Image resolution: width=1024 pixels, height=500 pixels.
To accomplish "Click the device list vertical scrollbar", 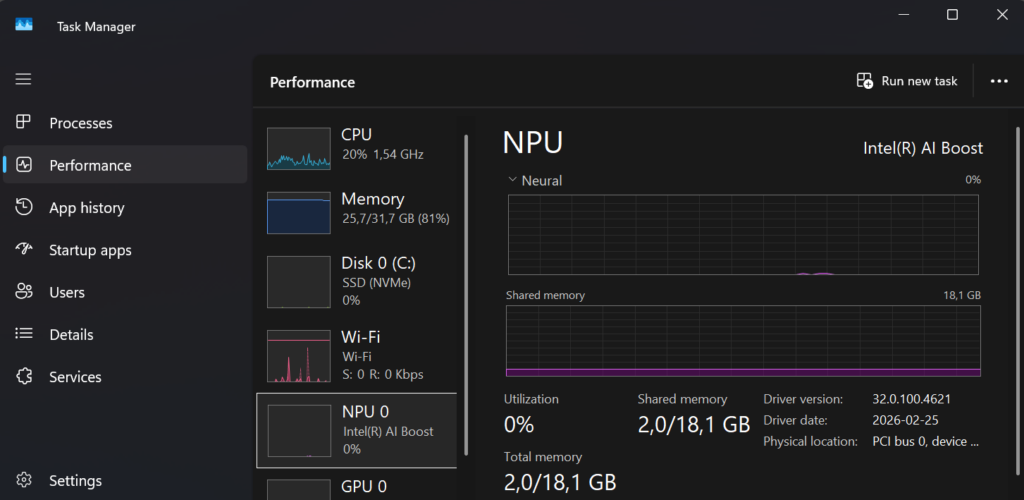I will pyautogui.click(x=466, y=250).
